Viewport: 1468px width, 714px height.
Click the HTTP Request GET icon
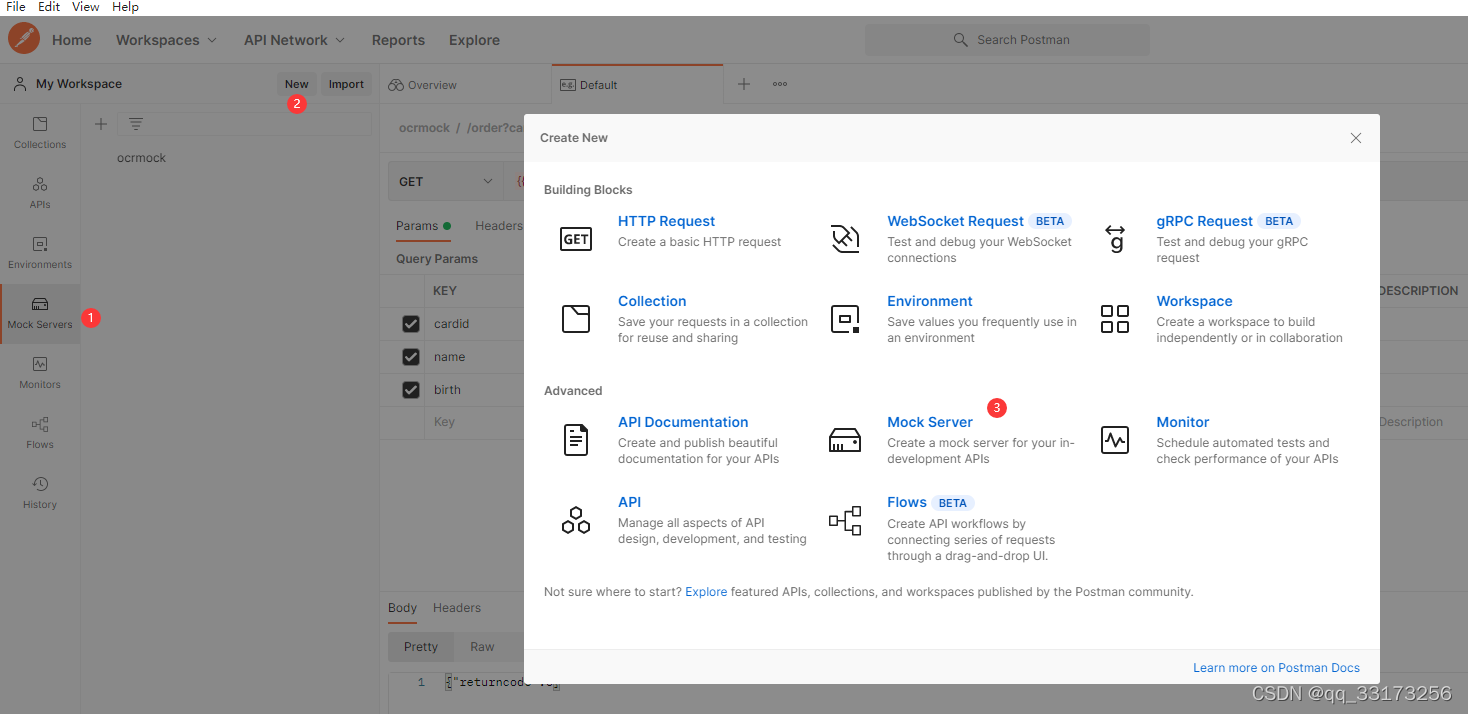click(576, 239)
